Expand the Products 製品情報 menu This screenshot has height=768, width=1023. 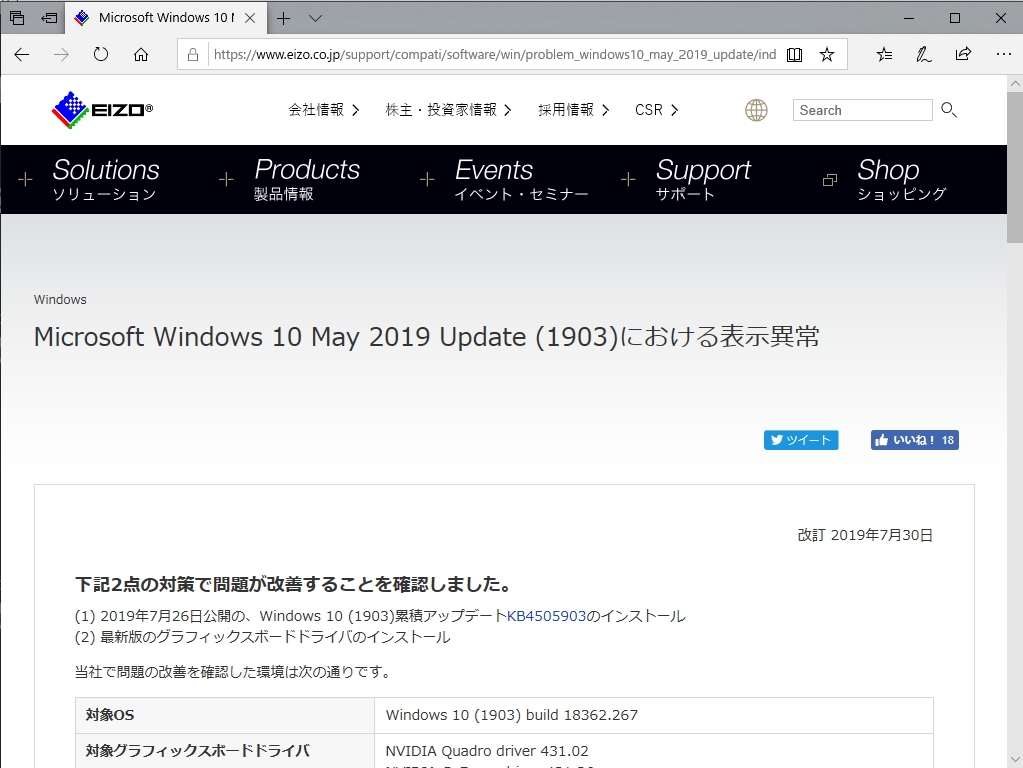click(307, 179)
